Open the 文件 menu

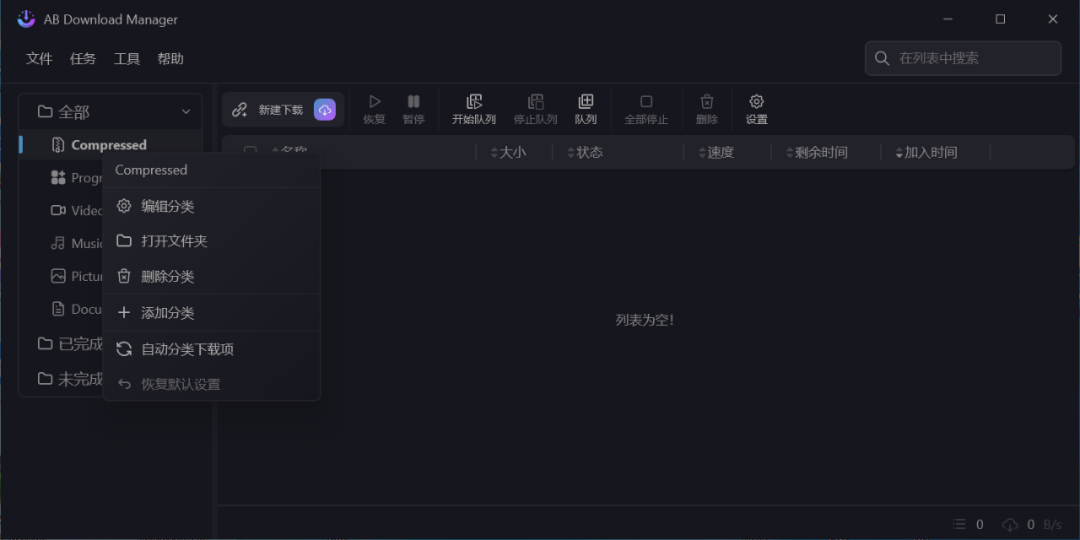(x=39, y=59)
